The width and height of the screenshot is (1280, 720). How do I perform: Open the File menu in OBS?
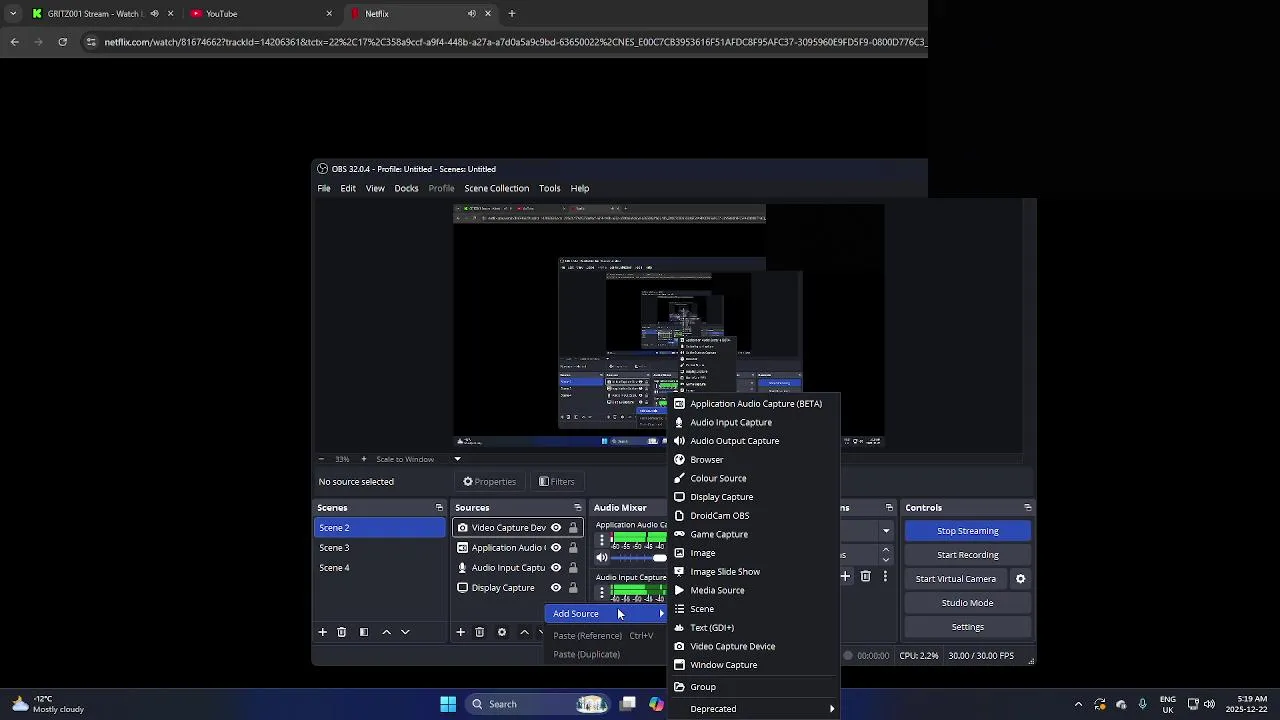tap(324, 188)
